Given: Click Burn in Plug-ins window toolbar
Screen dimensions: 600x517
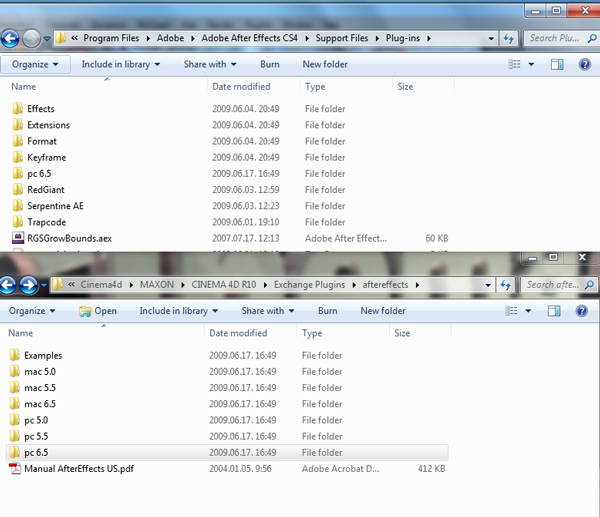Looking at the screenshot, I should coord(270,64).
